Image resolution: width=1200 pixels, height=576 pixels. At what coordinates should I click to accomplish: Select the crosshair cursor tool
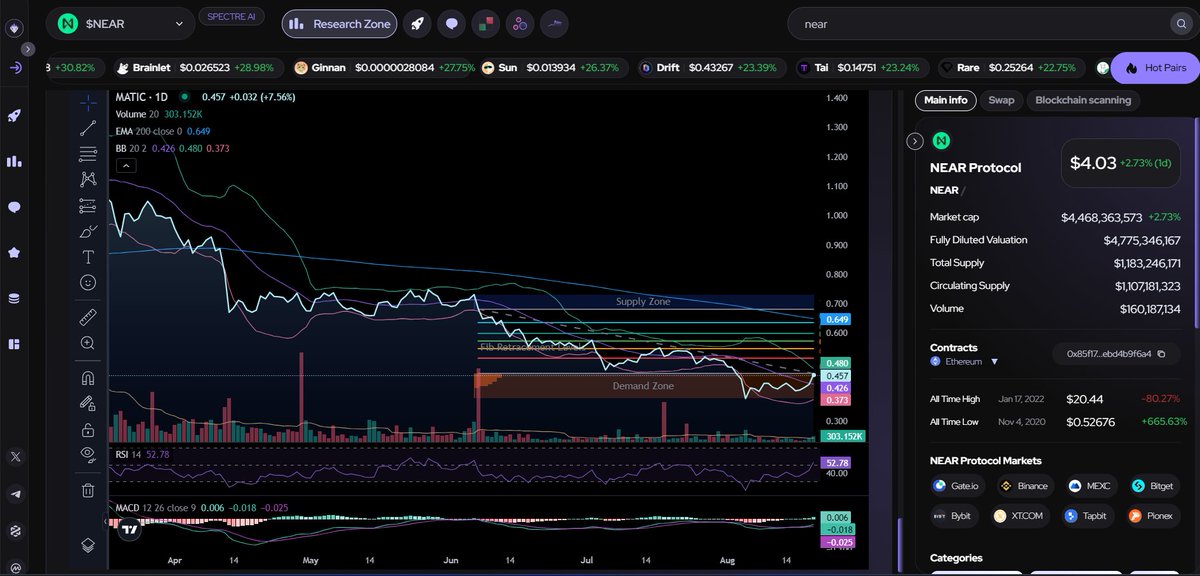click(x=88, y=102)
